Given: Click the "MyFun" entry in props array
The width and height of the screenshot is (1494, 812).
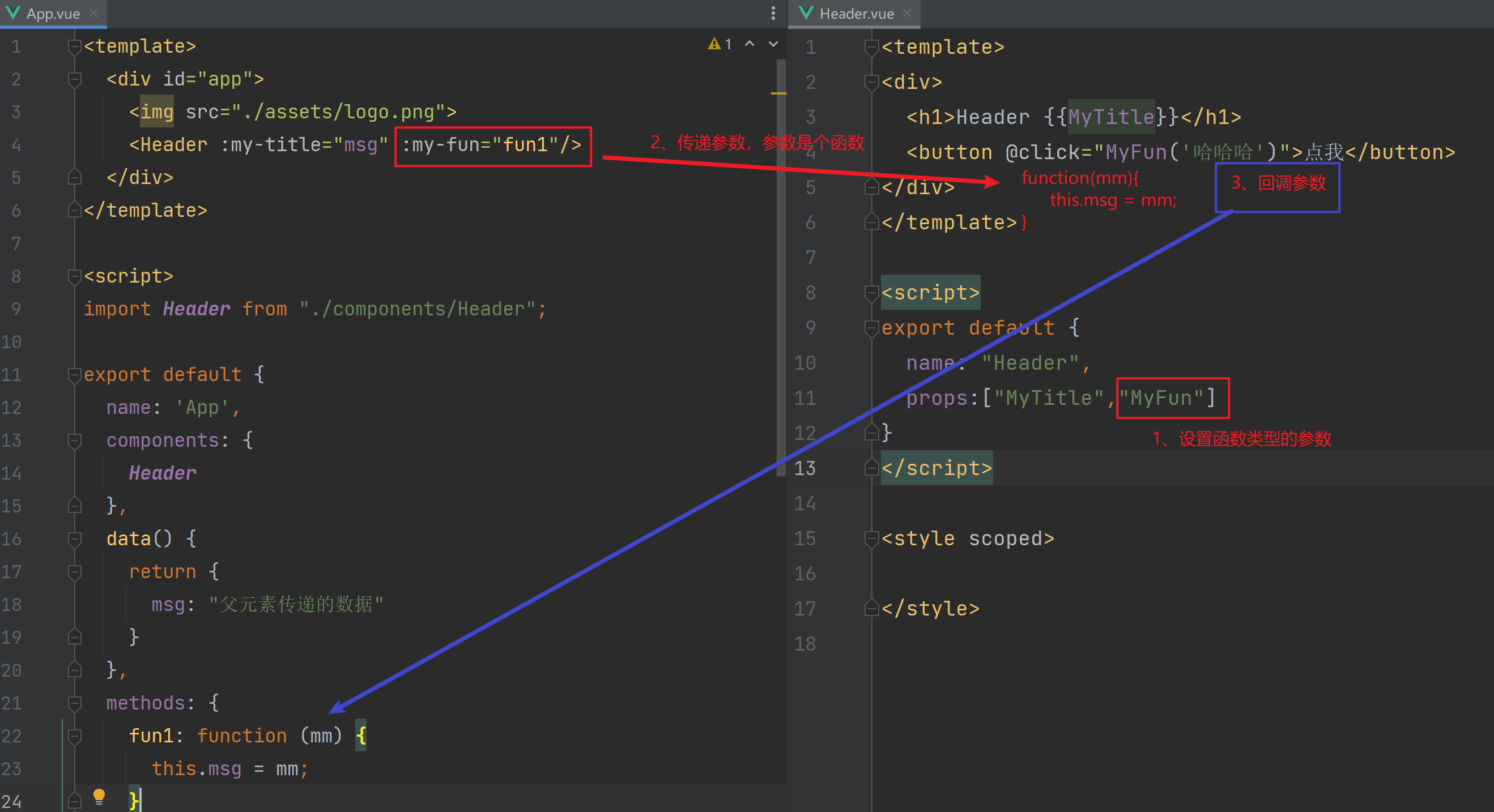Looking at the screenshot, I should pos(1161,398).
